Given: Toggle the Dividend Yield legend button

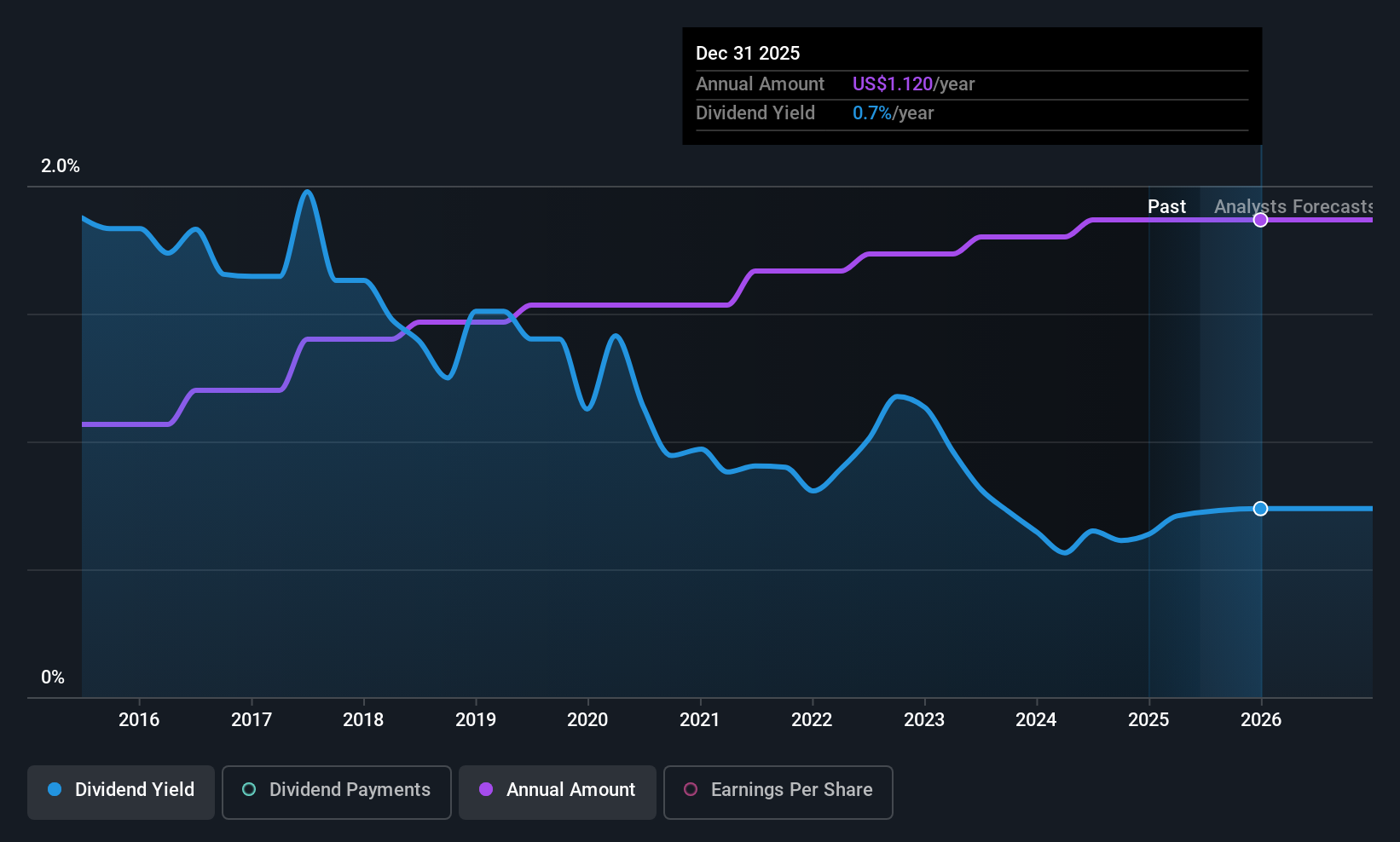Looking at the screenshot, I should [120, 792].
